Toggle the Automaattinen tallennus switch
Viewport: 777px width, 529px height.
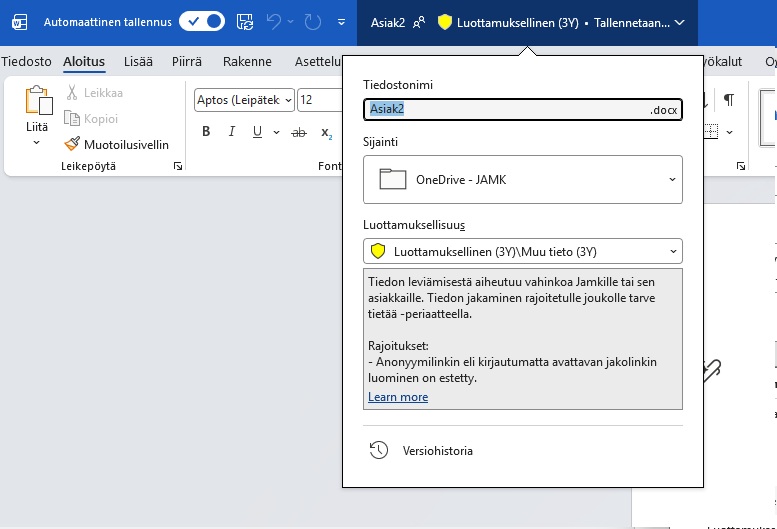click(201, 21)
